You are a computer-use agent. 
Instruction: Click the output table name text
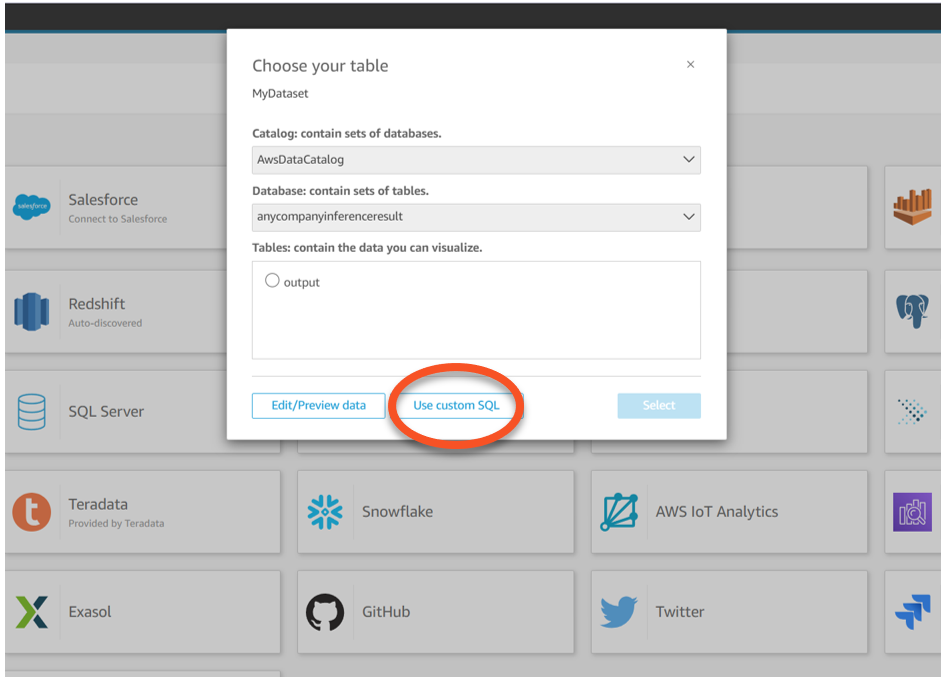(301, 283)
